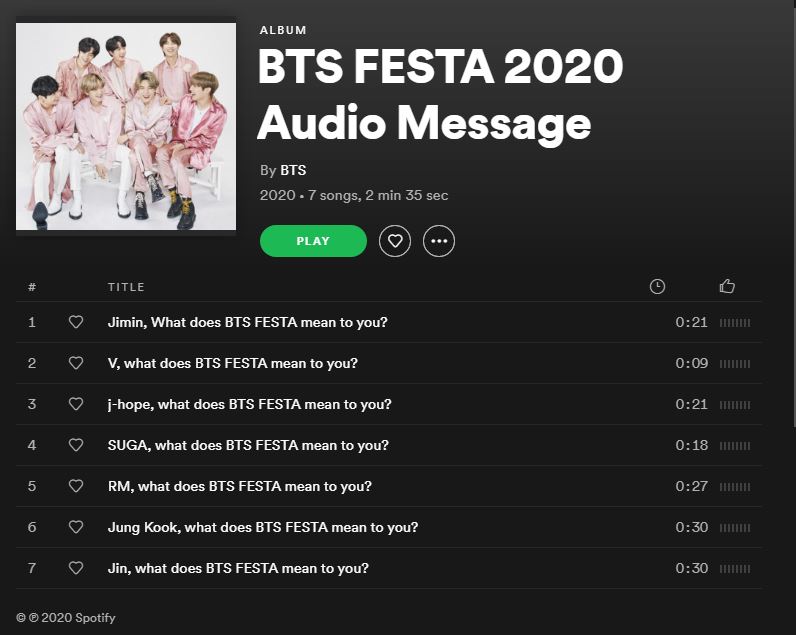Click the album cover artwork thumbnail
Viewport: 796px width, 635px height.
pos(126,126)
